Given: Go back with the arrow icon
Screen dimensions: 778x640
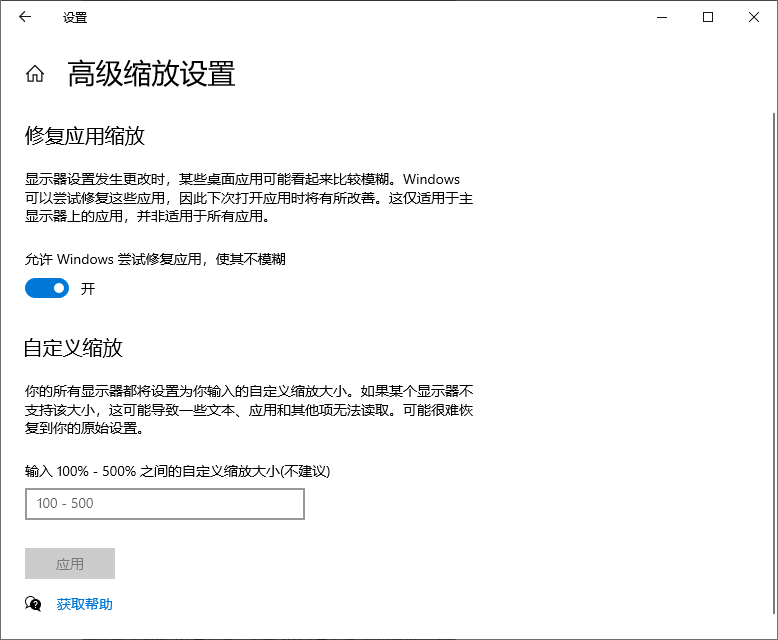Looking at the screenshot, I should [25, 17].
